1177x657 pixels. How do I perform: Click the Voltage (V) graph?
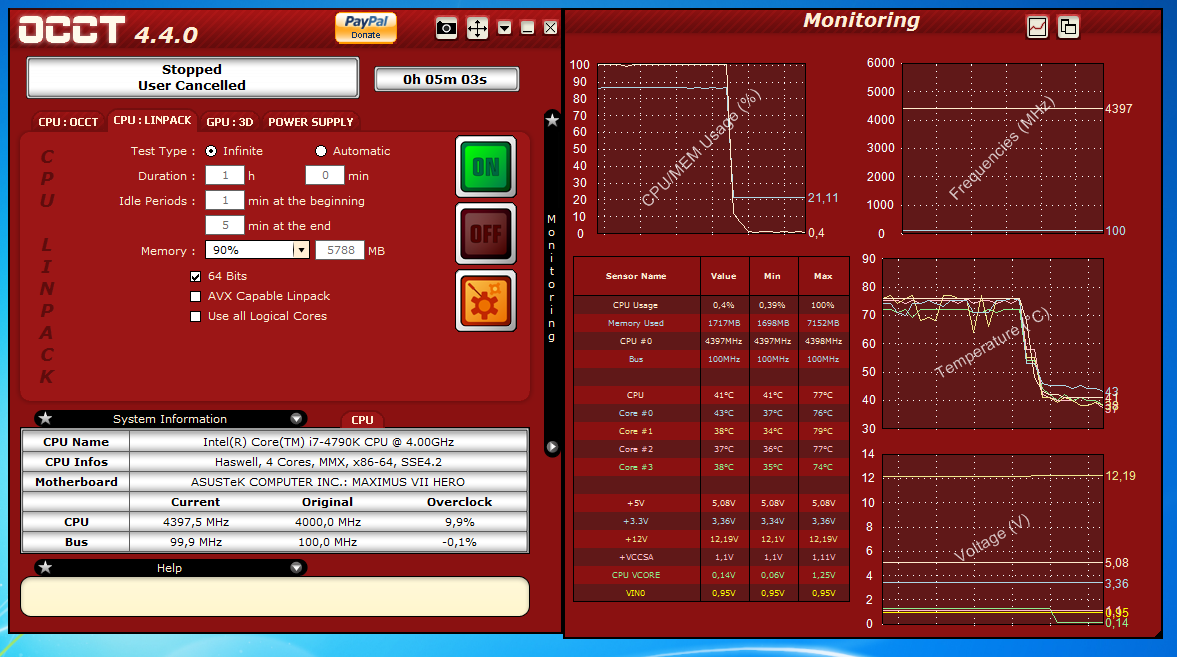992,539
